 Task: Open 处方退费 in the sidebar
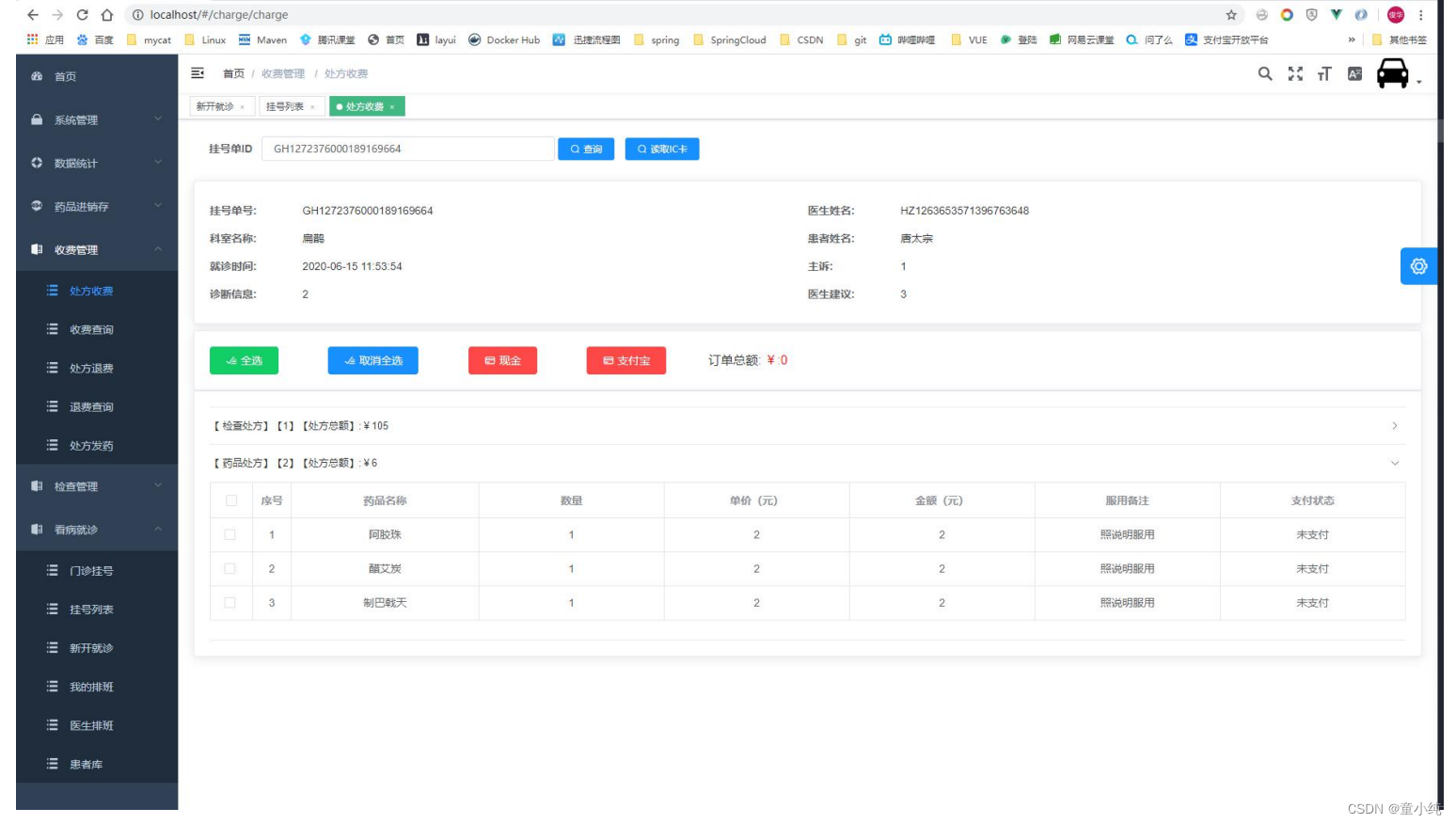[97, 368]
